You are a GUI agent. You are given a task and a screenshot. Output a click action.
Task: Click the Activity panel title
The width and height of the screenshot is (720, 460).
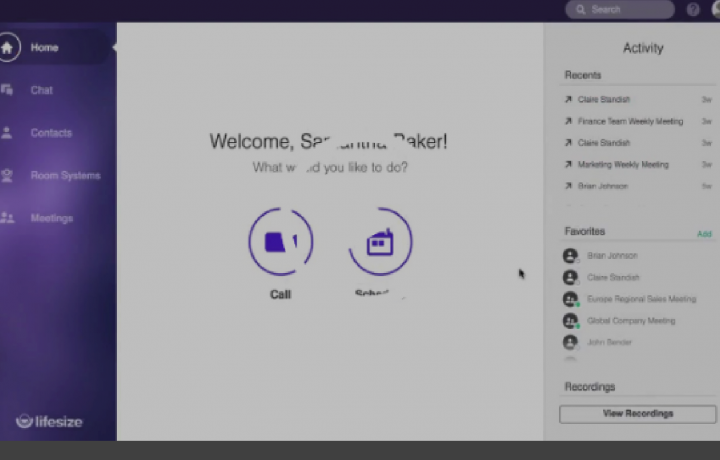[x=643, y=48]
